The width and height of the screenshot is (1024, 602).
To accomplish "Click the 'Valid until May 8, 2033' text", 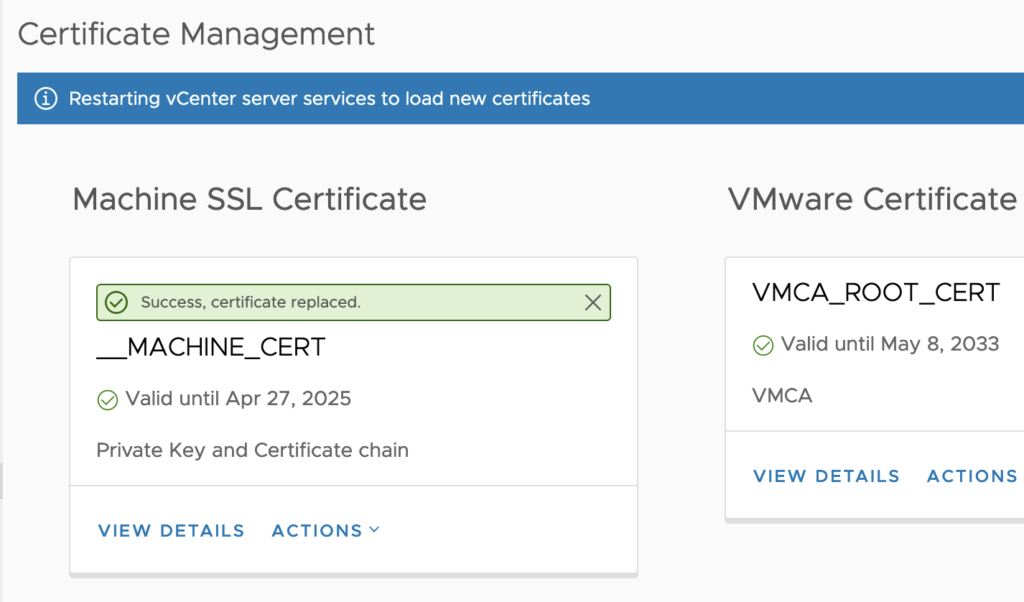I will [890, 344].
